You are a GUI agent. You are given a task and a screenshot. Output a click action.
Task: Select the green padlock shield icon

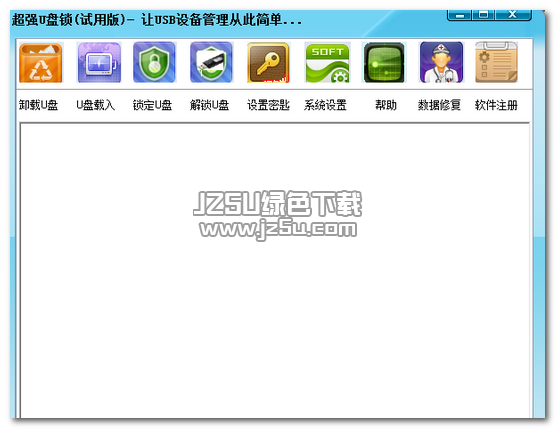click(x=154, y=63)
